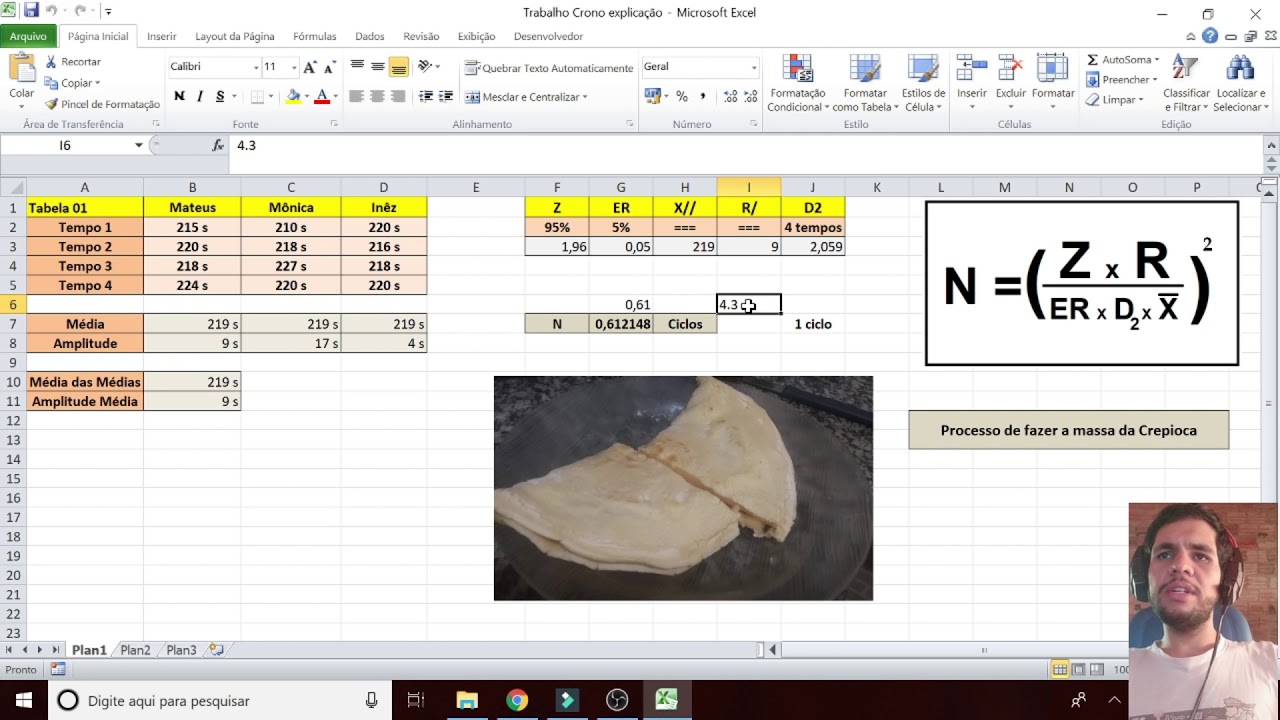1280x720 pixels.
Task: Open the font size 11 dropdown
Action: pos(294,67)
